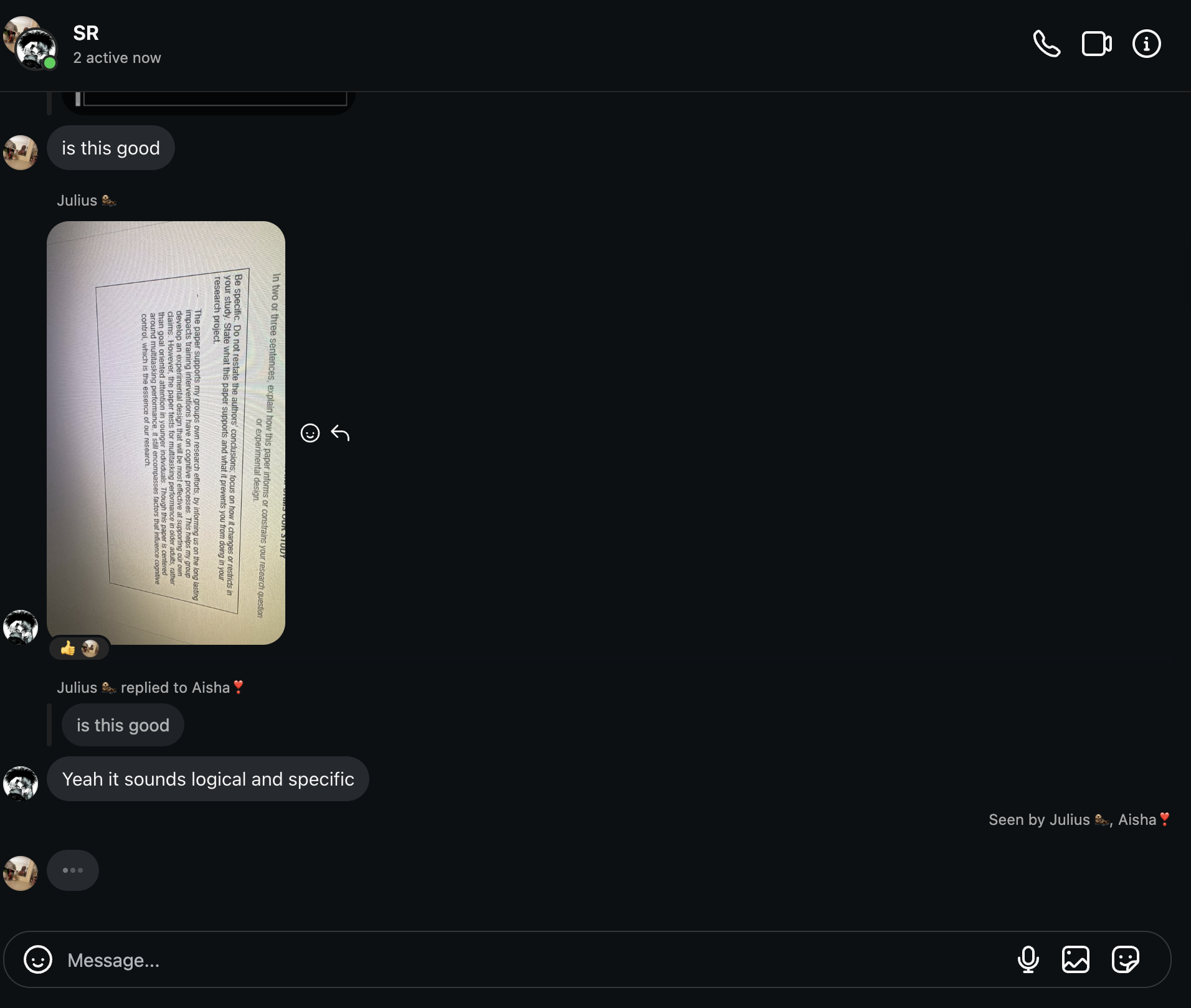
Task: Record a voice clip with microphone icon
Action: pos(1028,959)
